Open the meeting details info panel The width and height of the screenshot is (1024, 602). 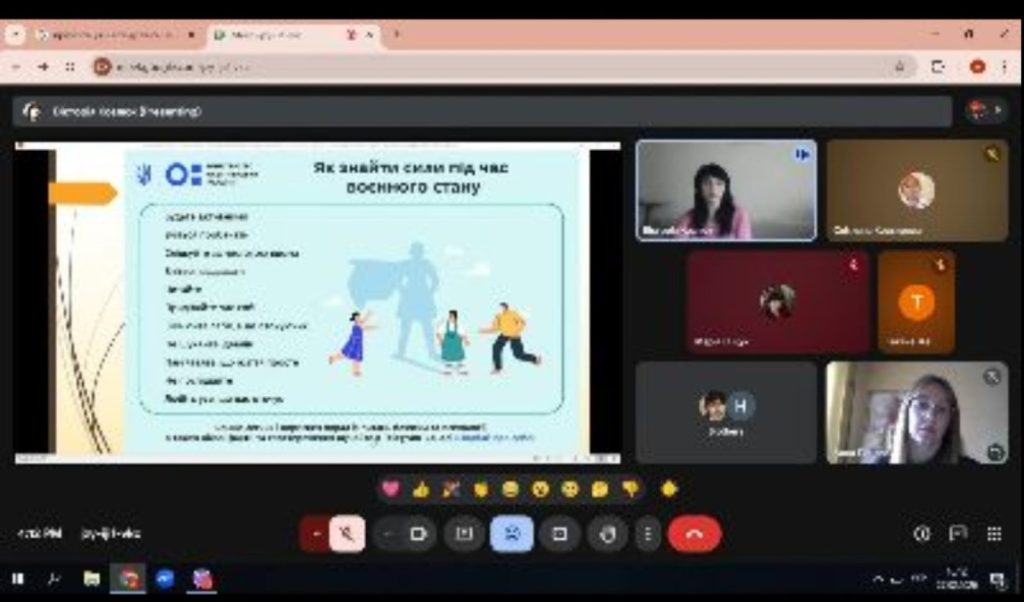[x=922, y=534]
